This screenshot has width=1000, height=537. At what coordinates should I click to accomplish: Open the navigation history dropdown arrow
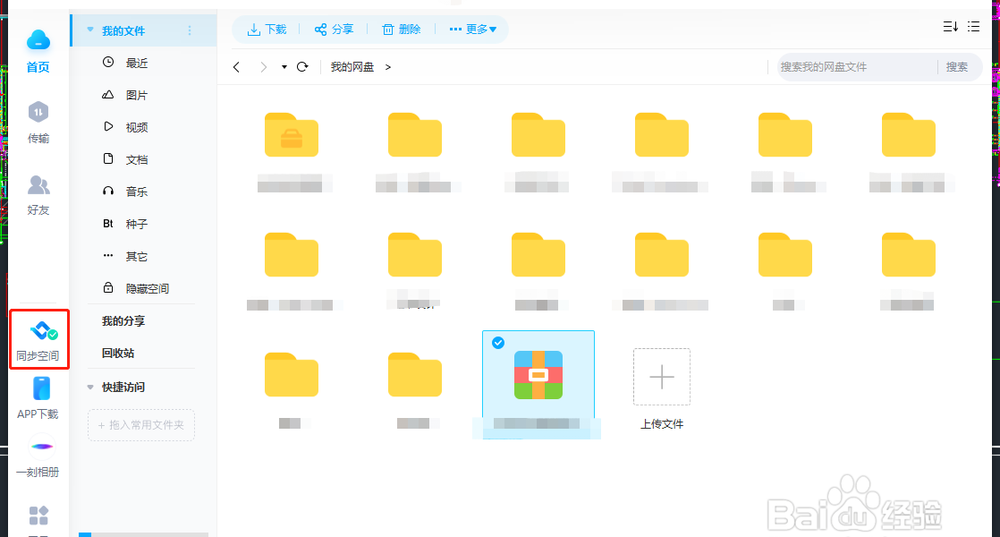point(284,67)
